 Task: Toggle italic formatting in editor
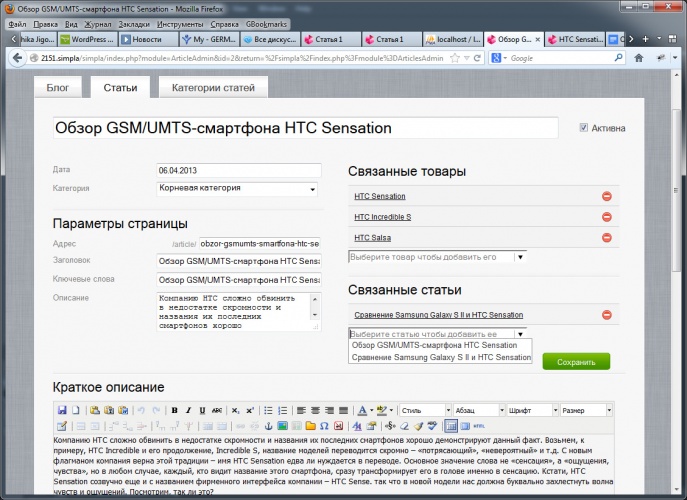pos(188,411)
